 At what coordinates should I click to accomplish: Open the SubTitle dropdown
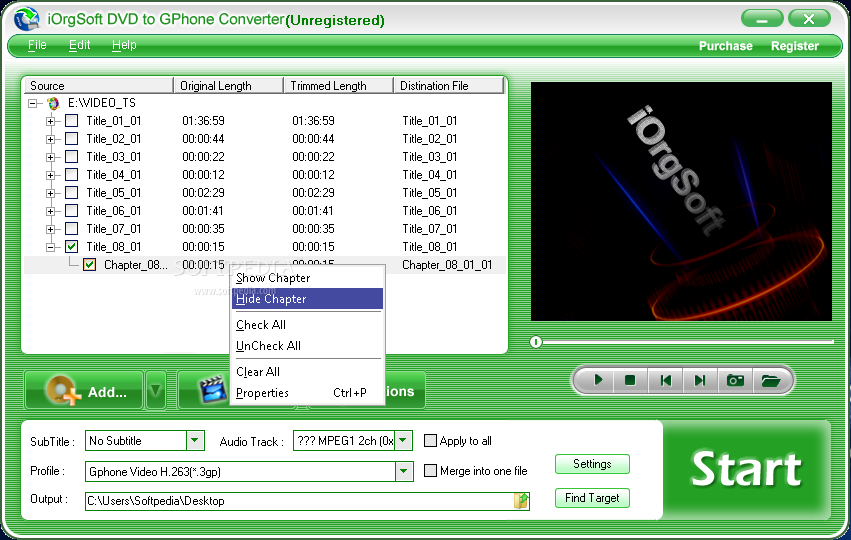(195, 440)
